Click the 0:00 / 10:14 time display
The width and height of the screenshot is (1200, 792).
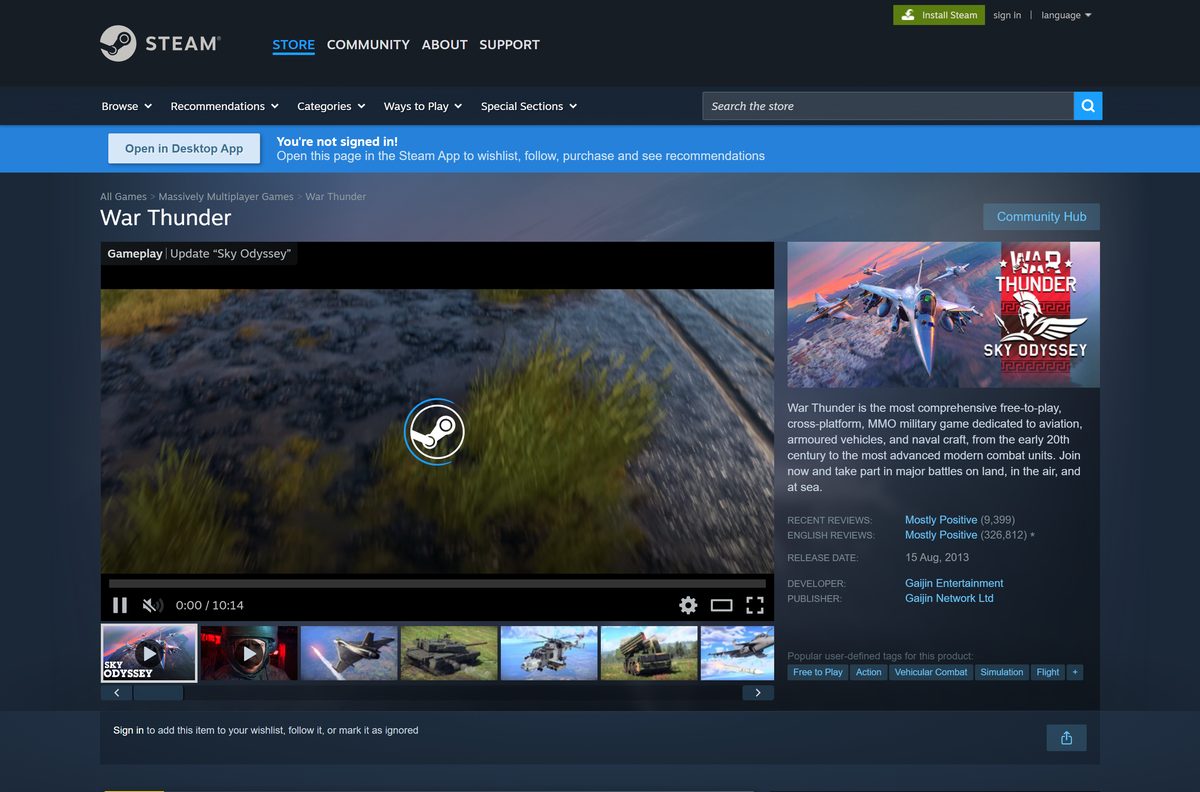point(209,605)
